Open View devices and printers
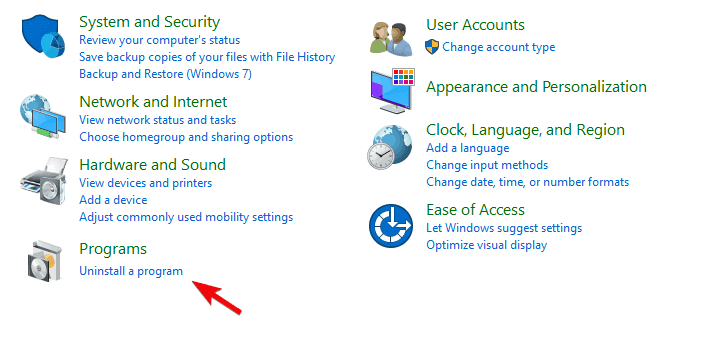The image size is (720, 360). click(x=146, y=183)
